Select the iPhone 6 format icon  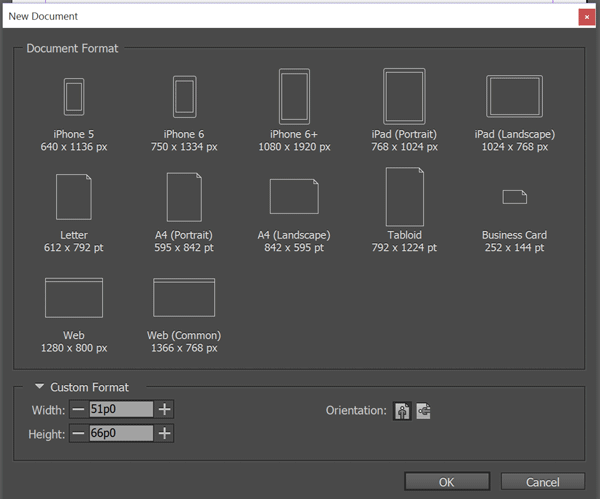coord(184,97)
